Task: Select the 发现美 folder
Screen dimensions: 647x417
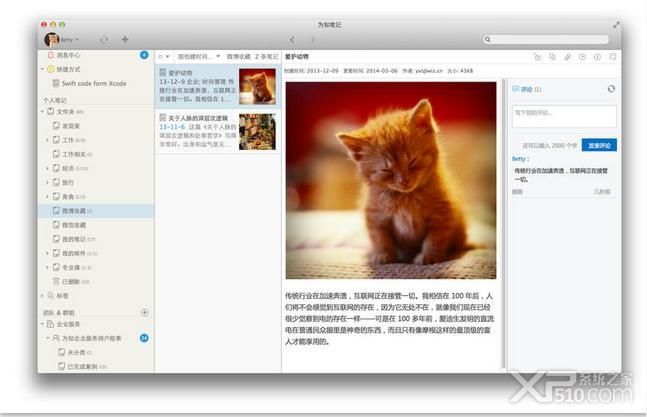Action: [71, 126]
